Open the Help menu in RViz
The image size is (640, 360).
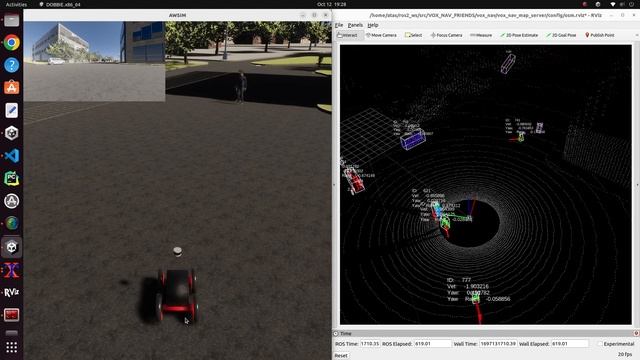373,25
